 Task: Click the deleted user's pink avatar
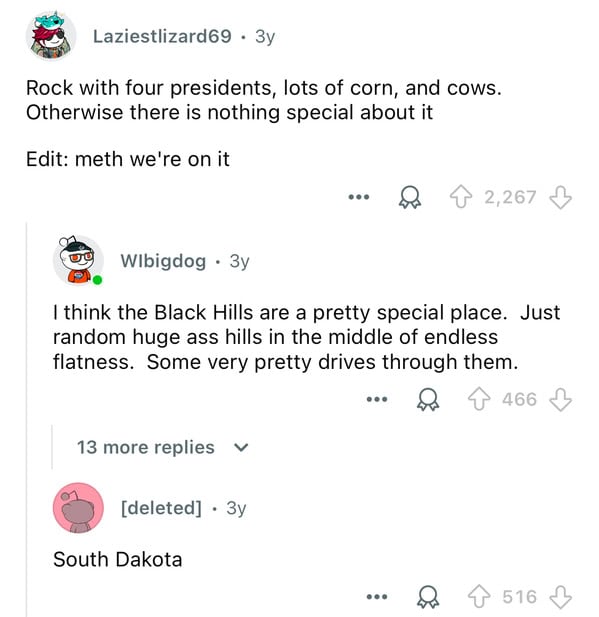click(78, 508)
